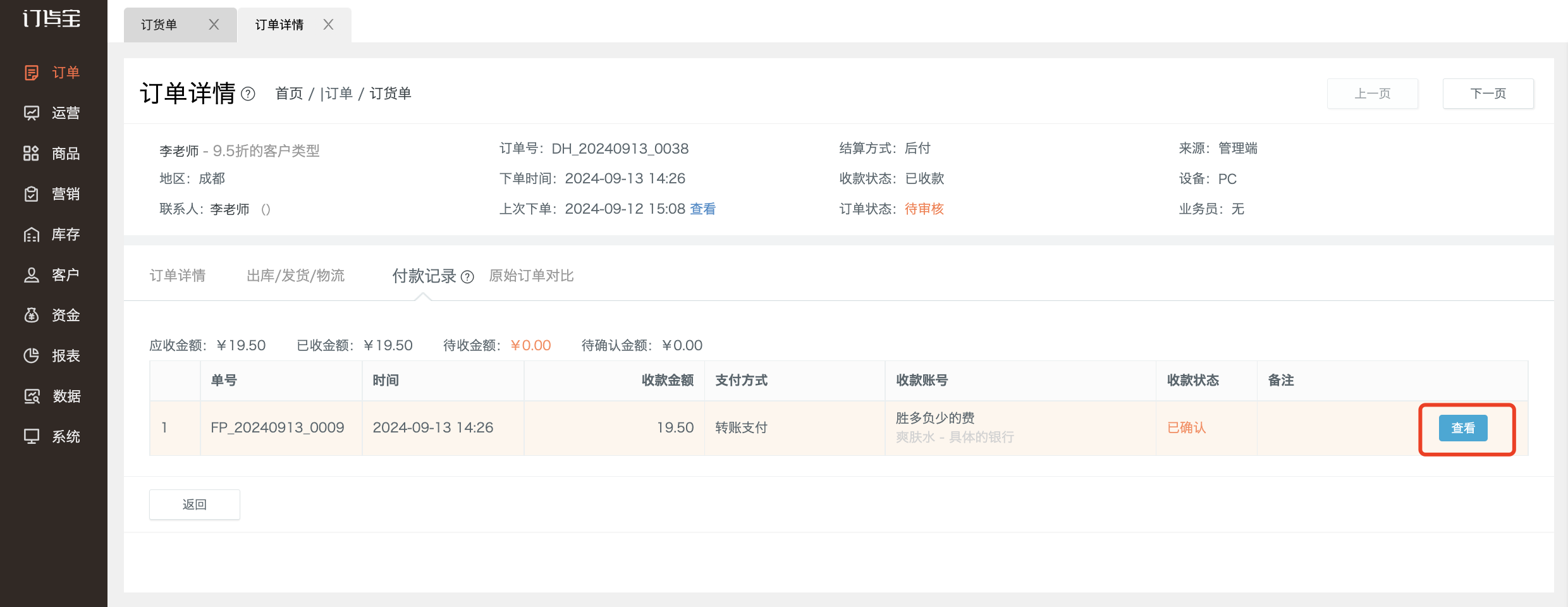1568x607 pixels.
Task: Open the 库存 warehouse icon
Action: click(x=32, y=235)
